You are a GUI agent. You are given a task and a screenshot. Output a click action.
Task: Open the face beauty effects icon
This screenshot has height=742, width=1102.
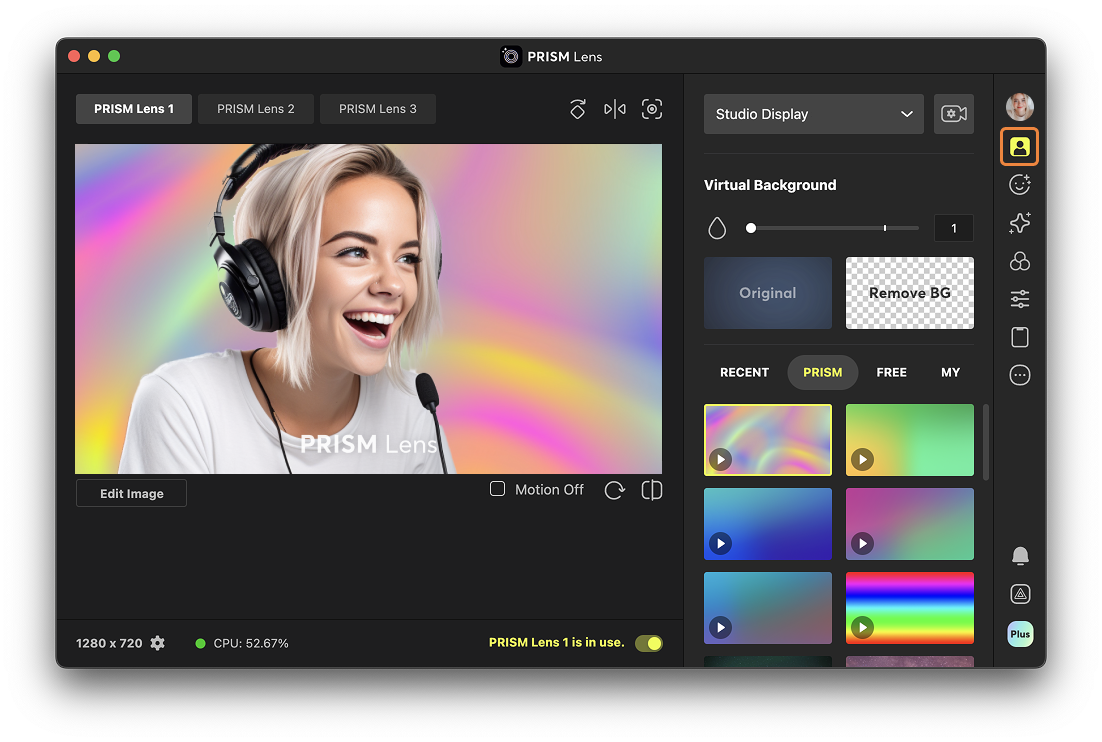pyautogui.click(x=1020, y=185)
